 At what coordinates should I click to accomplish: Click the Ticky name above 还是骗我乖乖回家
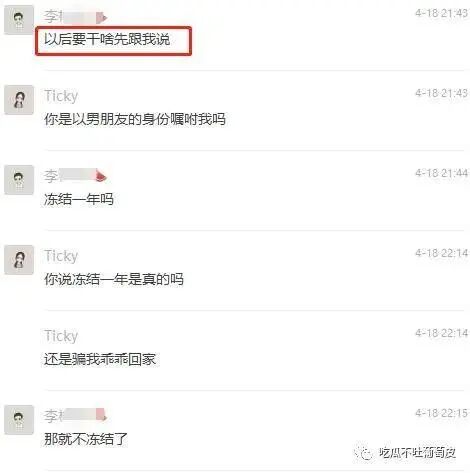click(61, 336)
